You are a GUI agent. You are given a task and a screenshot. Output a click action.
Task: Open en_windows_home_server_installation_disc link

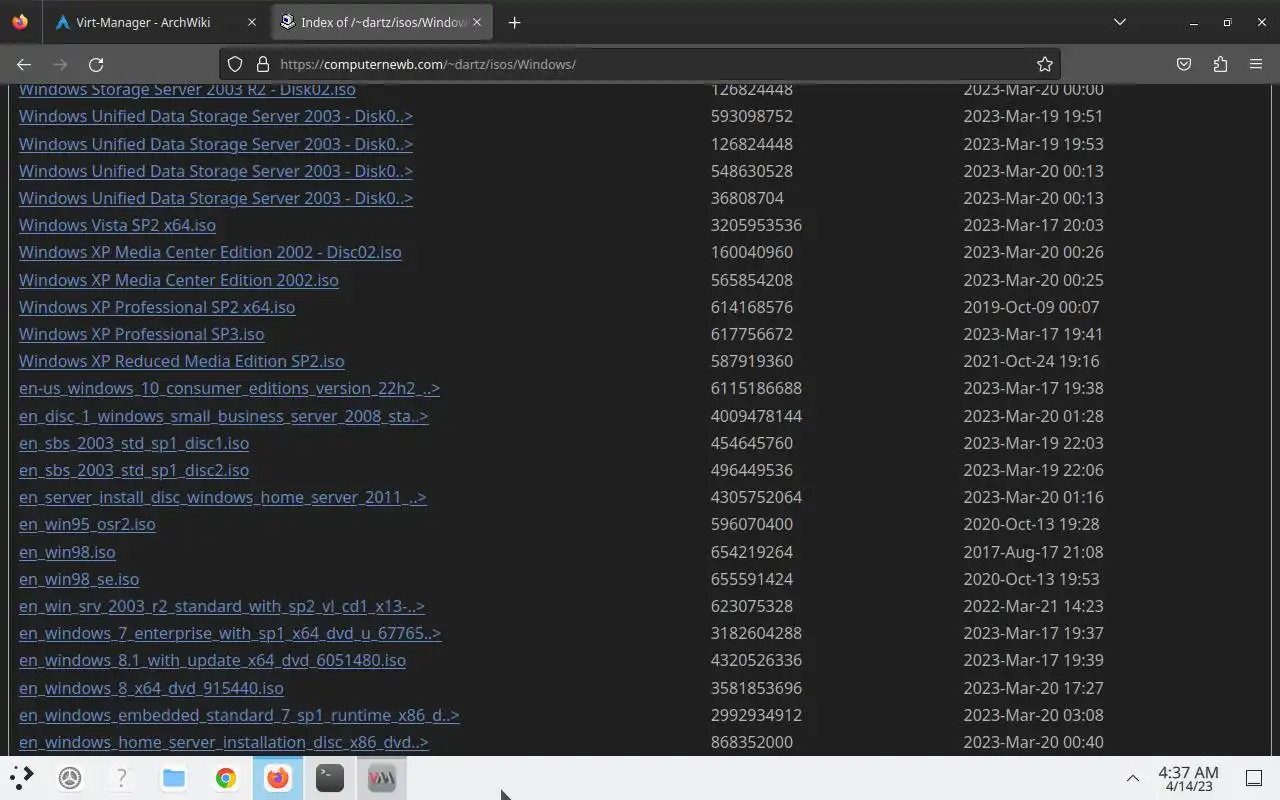coord(224,742)
